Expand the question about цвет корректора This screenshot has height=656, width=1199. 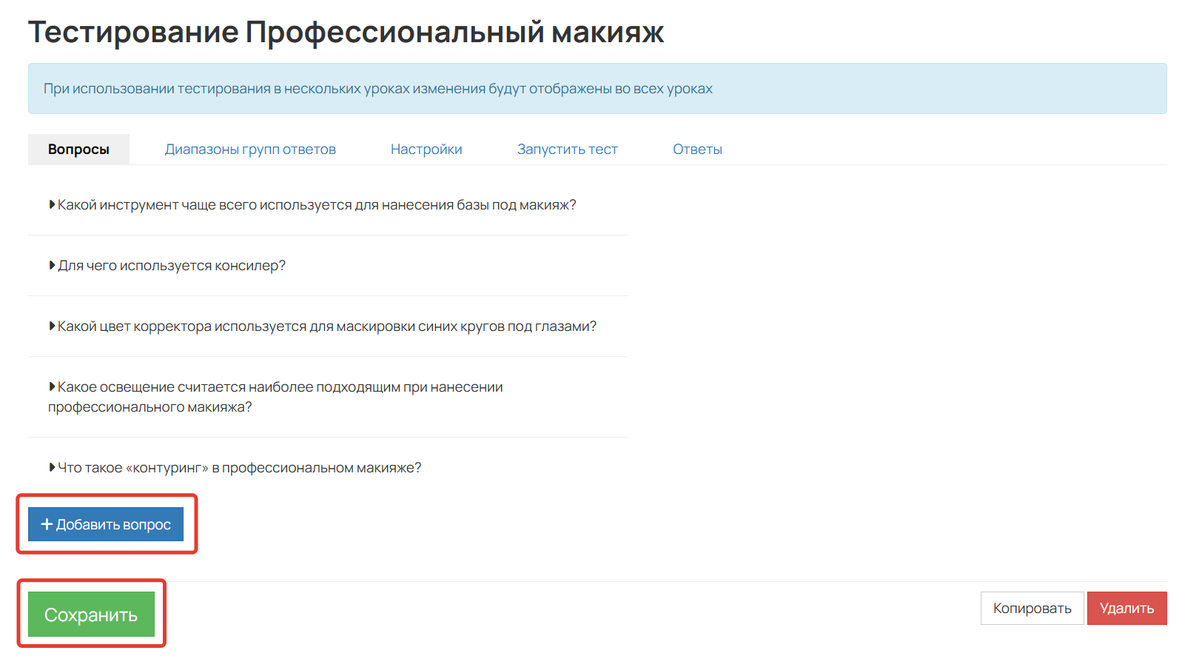(x=322, y=326)
